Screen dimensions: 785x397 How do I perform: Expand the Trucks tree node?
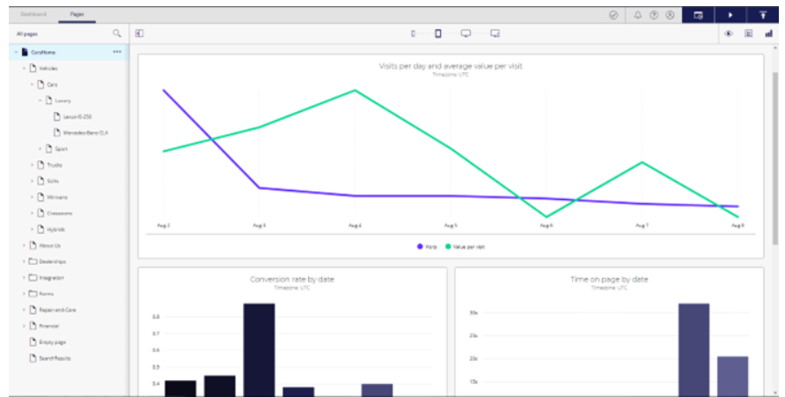point(32,165)
